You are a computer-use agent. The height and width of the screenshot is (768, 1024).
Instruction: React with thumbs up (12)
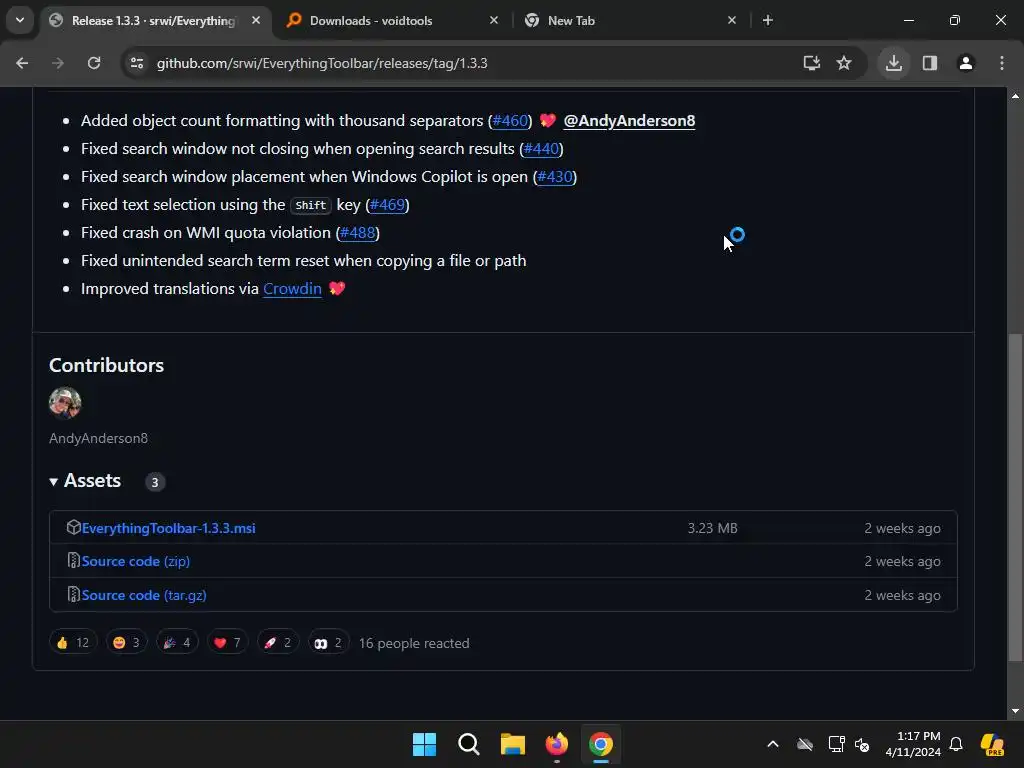[73, 643]
